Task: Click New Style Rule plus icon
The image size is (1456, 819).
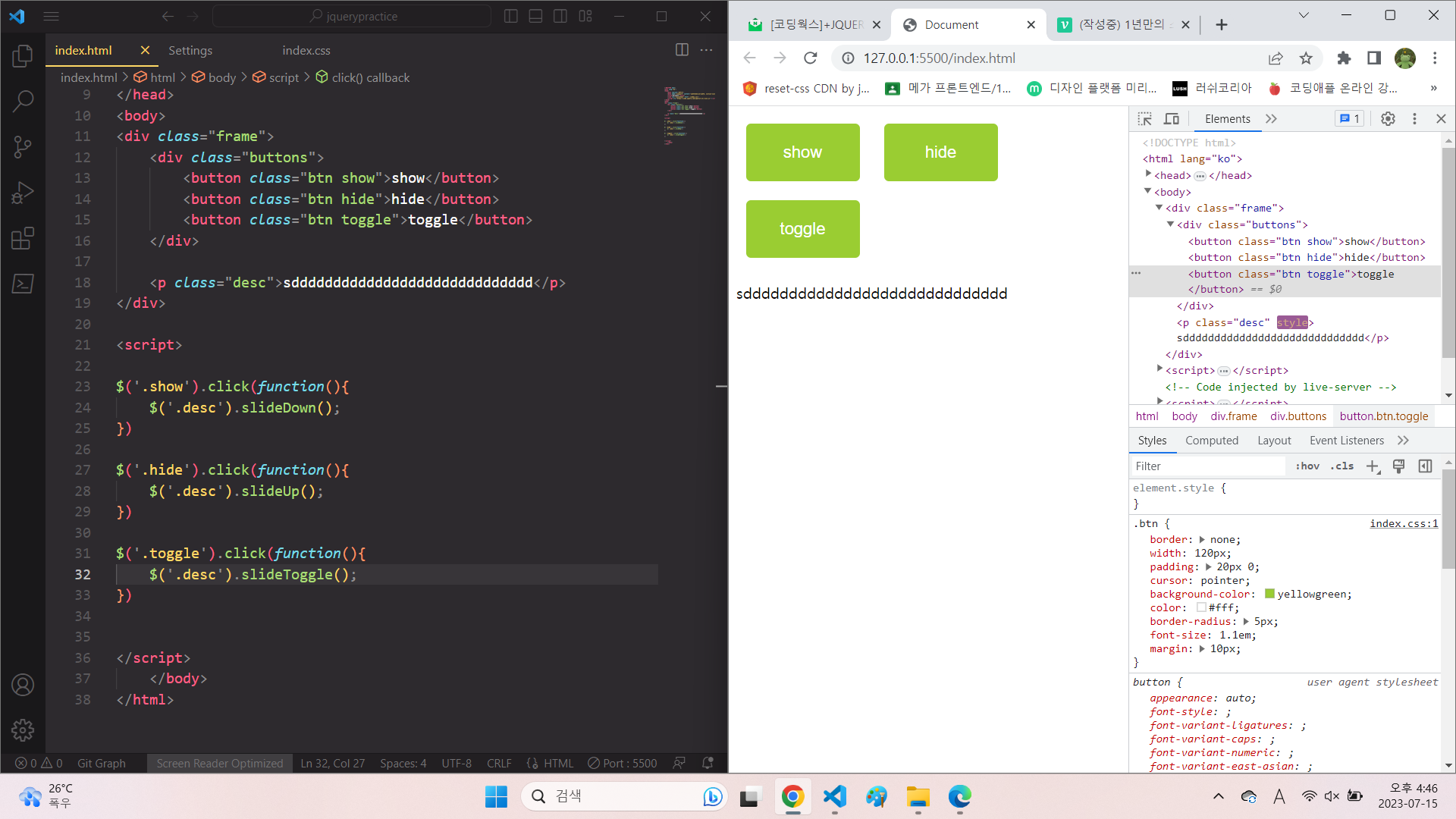Action: tap(1373, 466)
